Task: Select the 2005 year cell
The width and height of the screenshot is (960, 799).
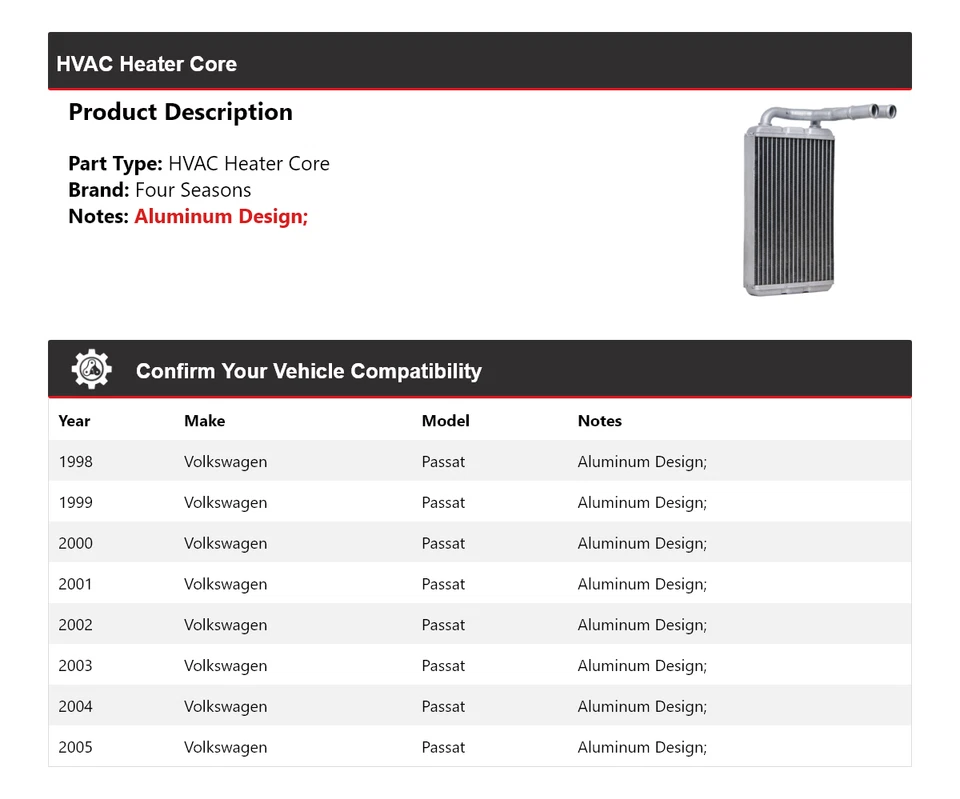Action: coord(75,748)
